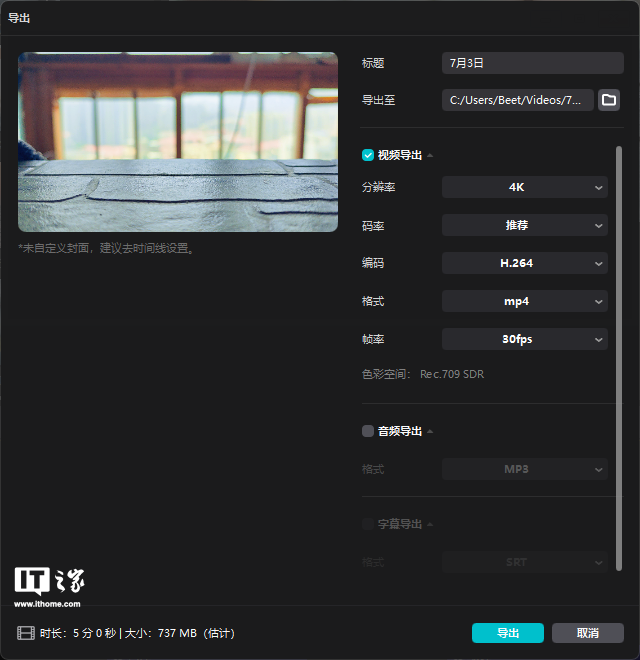Click the 标题 field containing 7月3日
The width and height of the screenshot is (640, 660).
(532, 63)
